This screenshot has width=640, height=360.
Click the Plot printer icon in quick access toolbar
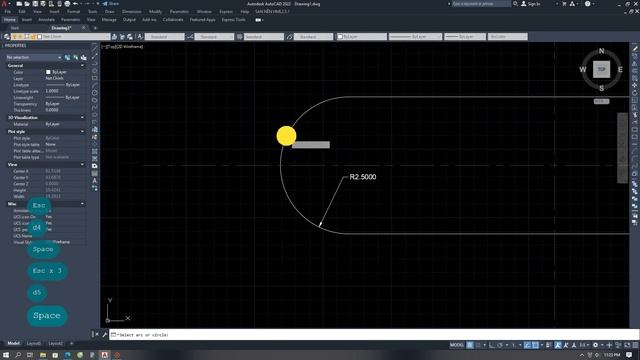[x=67, y=4]
